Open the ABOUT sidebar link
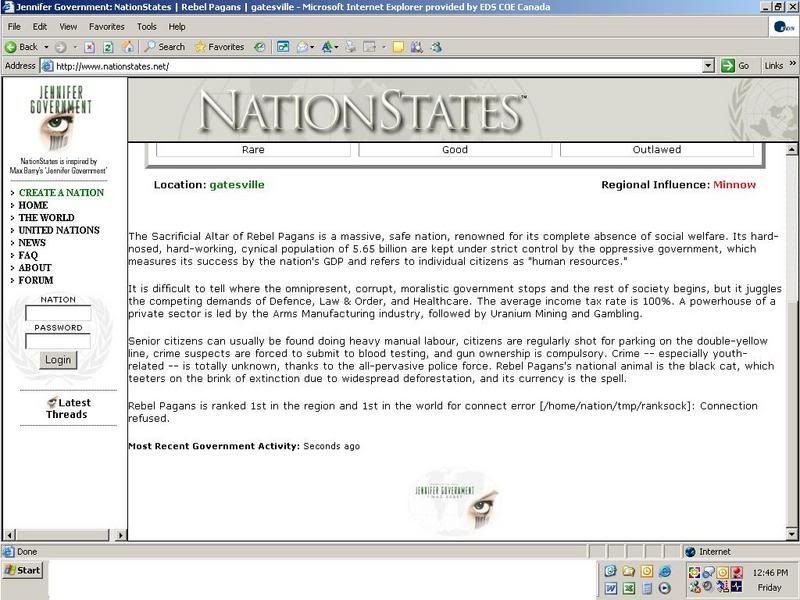The width and height of the screenshot is (800, 600). click(35, 268)
